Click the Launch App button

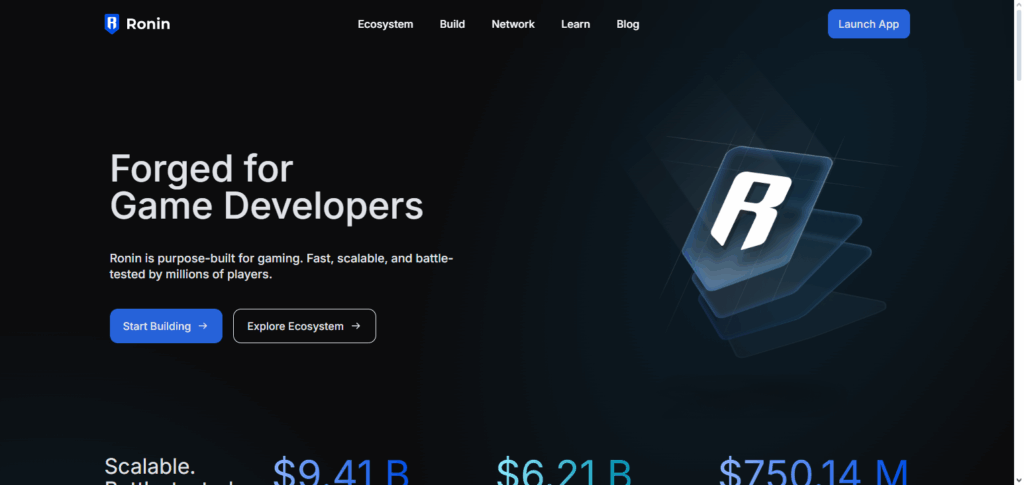click(869, 24)
